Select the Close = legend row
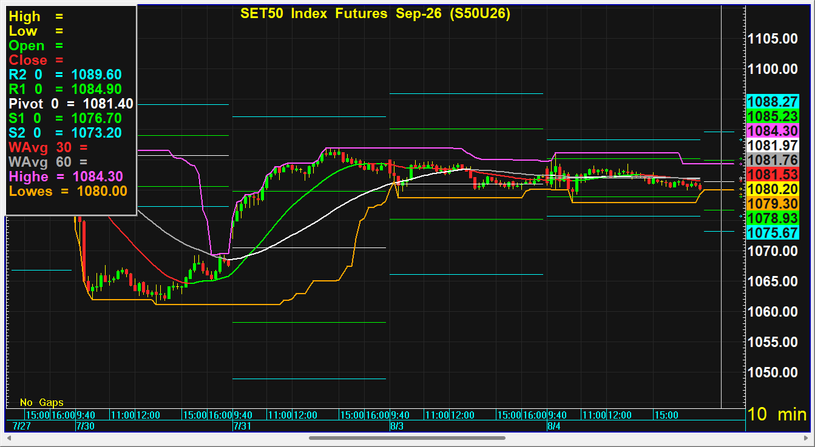 [36, 60]
